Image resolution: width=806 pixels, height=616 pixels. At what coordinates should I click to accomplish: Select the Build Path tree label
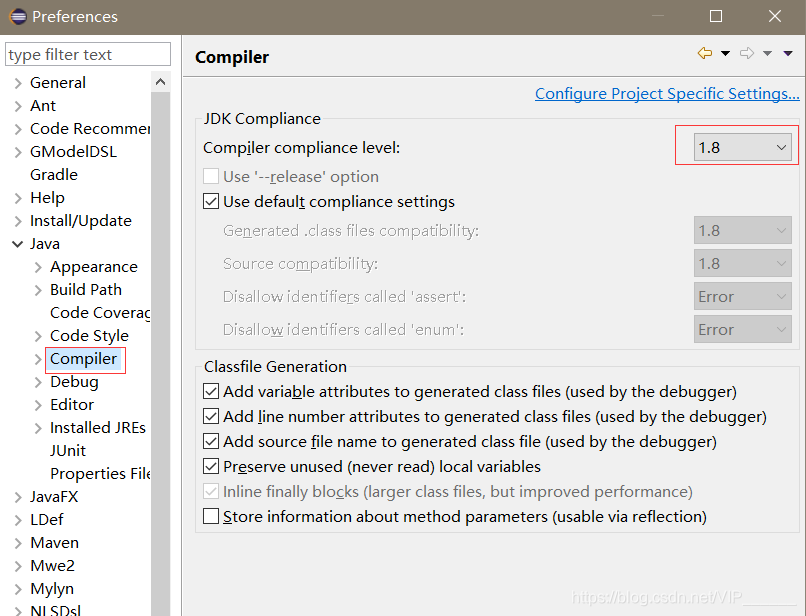click(86, 290)
